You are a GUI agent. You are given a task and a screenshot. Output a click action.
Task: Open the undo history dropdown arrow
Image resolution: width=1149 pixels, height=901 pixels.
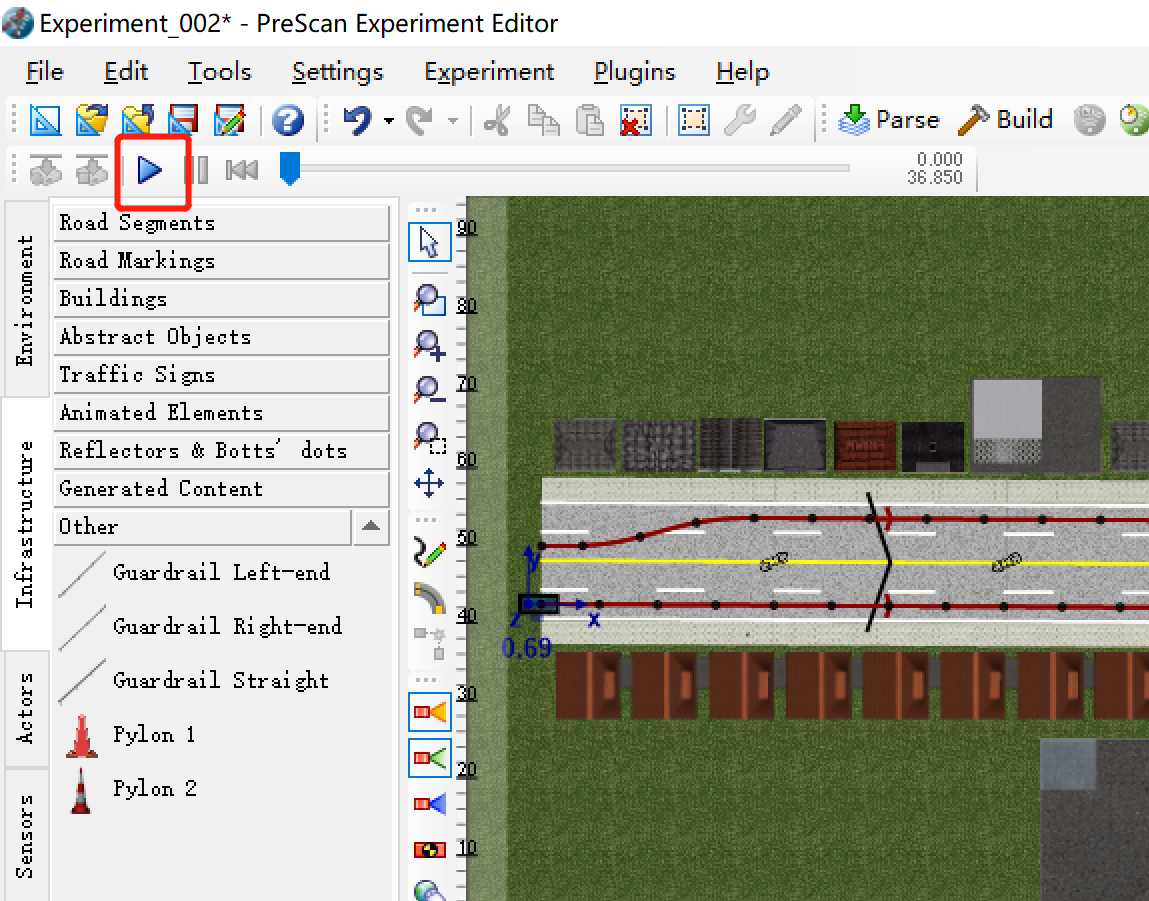389,121
